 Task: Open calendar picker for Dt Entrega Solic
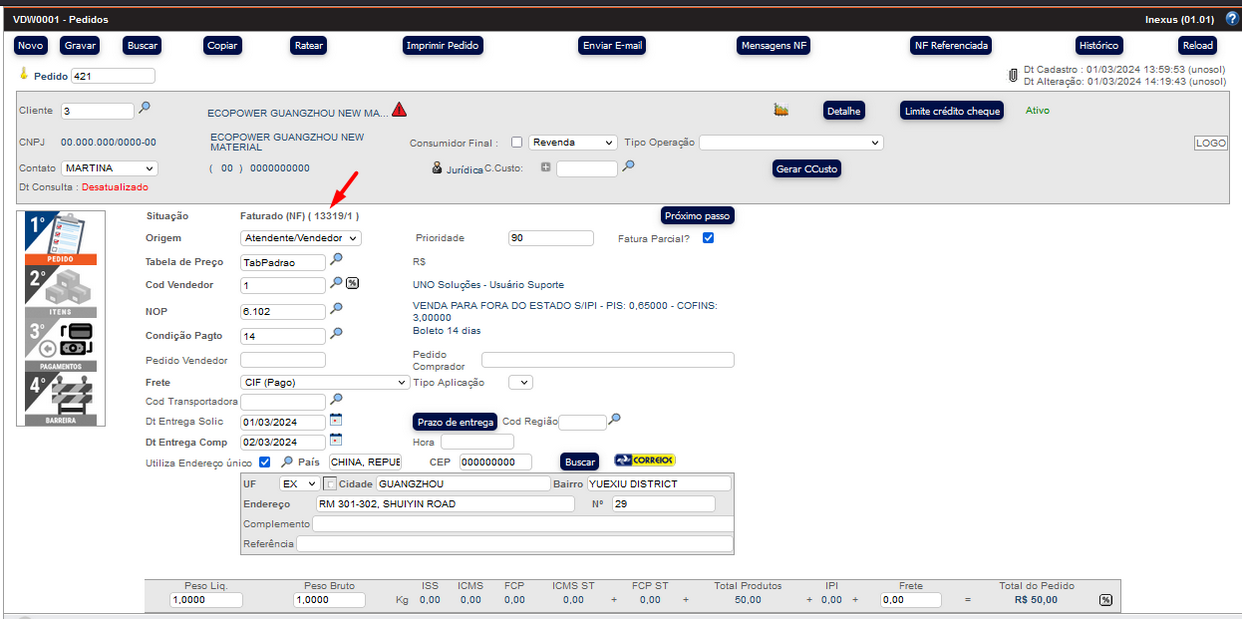pos(336,420)
